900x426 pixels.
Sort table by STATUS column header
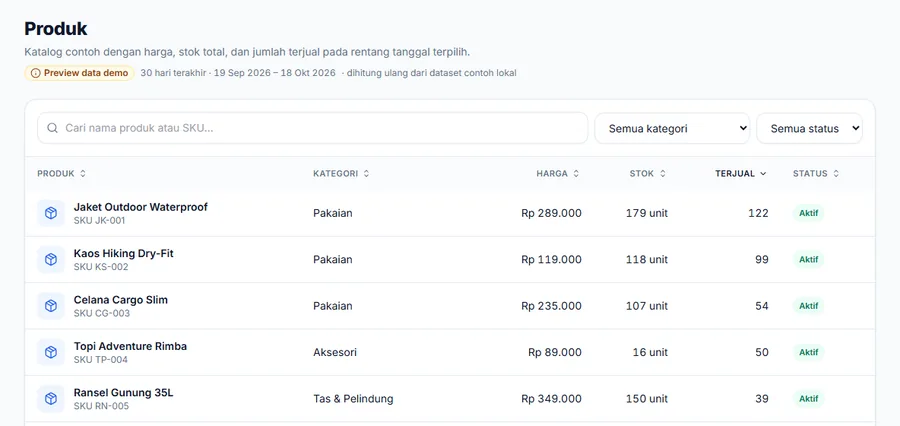tap(816, 173)
